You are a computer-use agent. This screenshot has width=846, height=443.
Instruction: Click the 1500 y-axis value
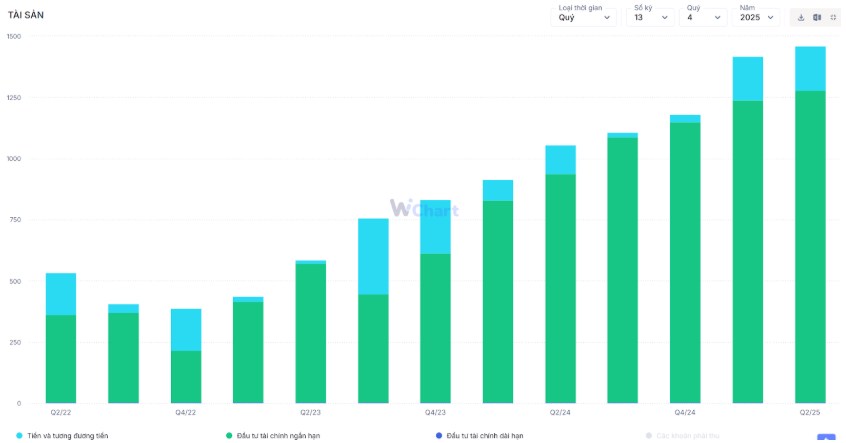[14, 37]
